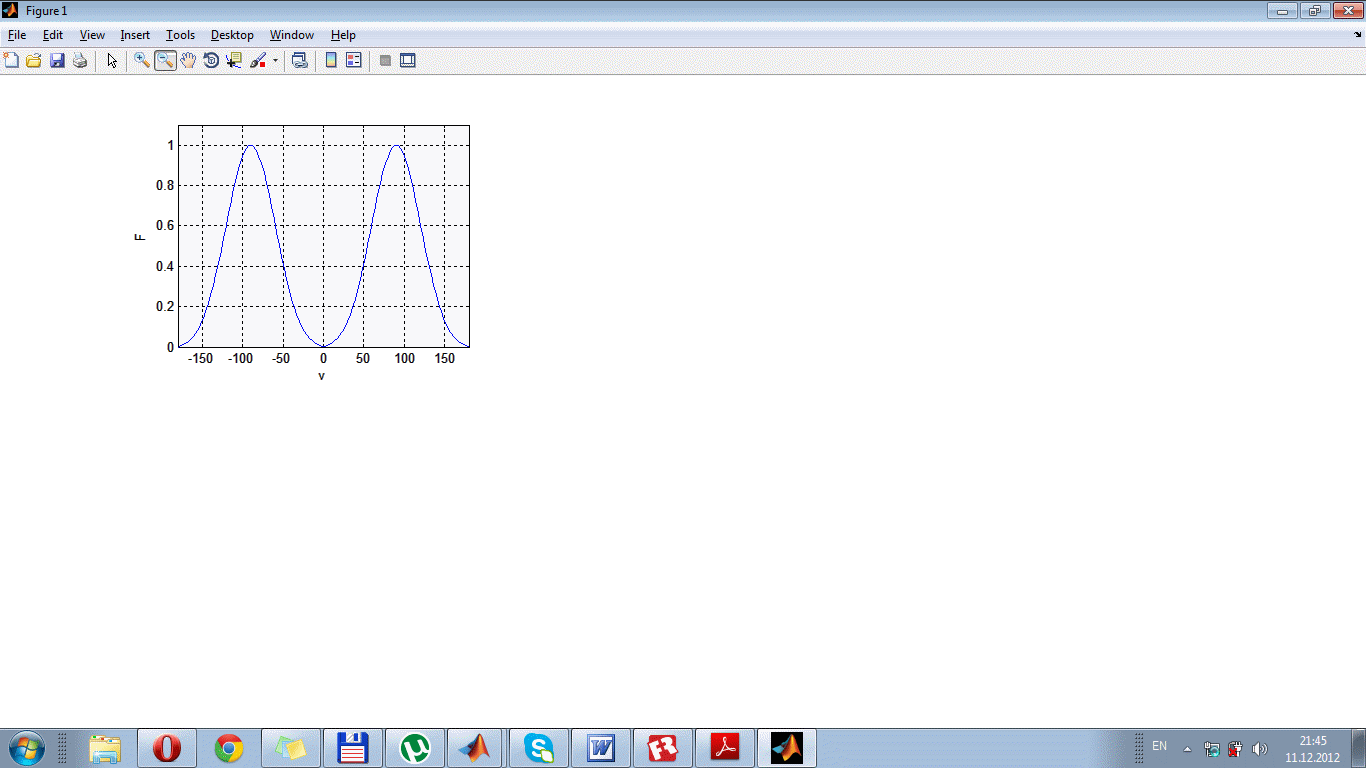
Task: Activate the Data Cursor tool
Action: 234,61
